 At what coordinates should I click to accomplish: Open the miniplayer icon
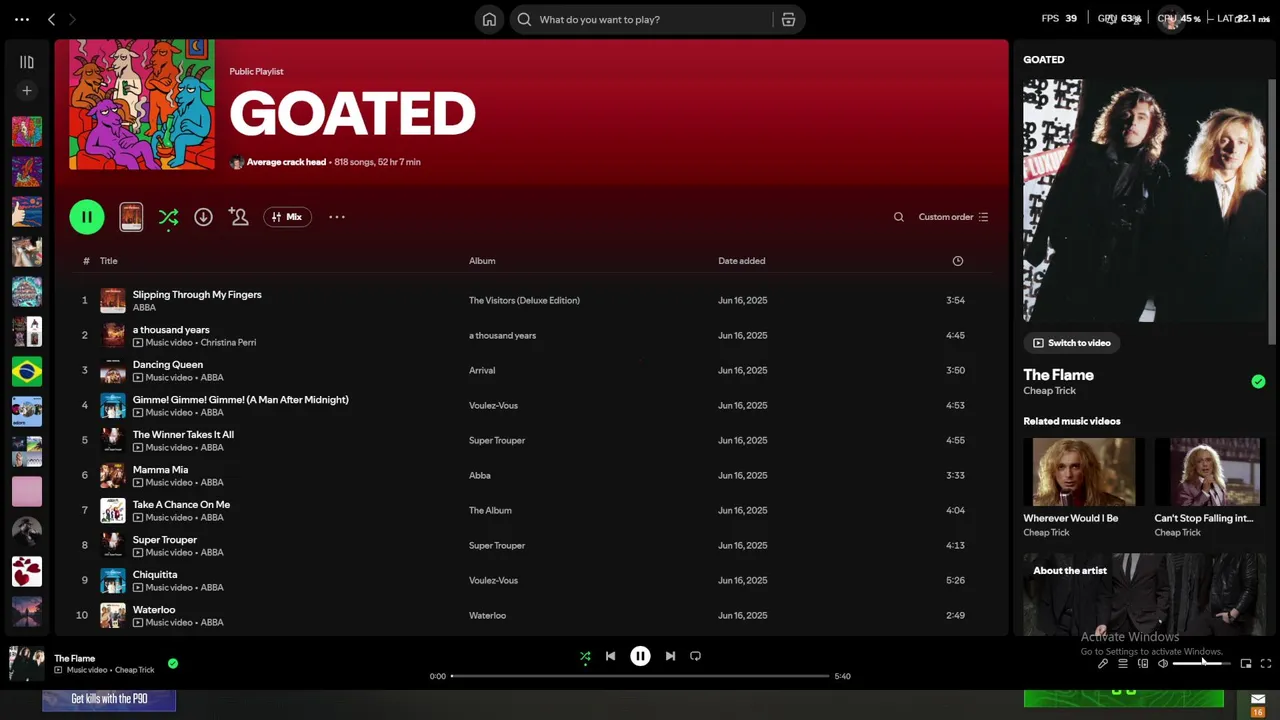pyautogui.click(x=1246, y=663)
